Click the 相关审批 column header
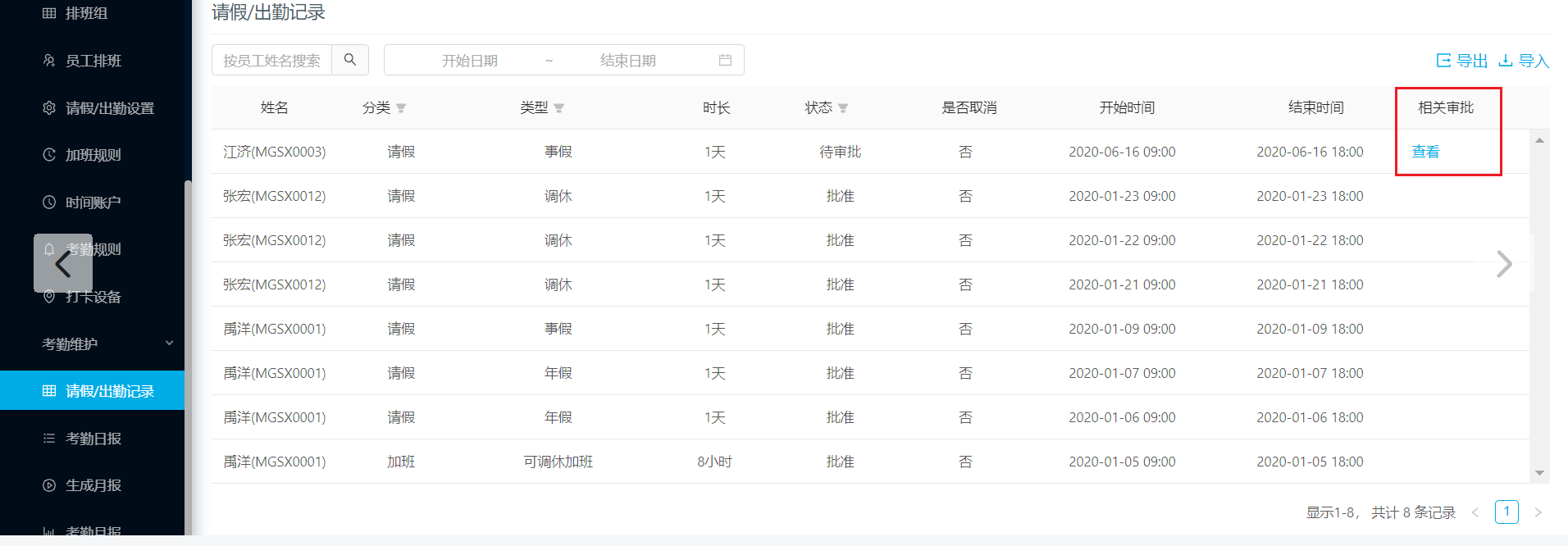Viewport: 1568px width, 546px height. point(1446,107)
